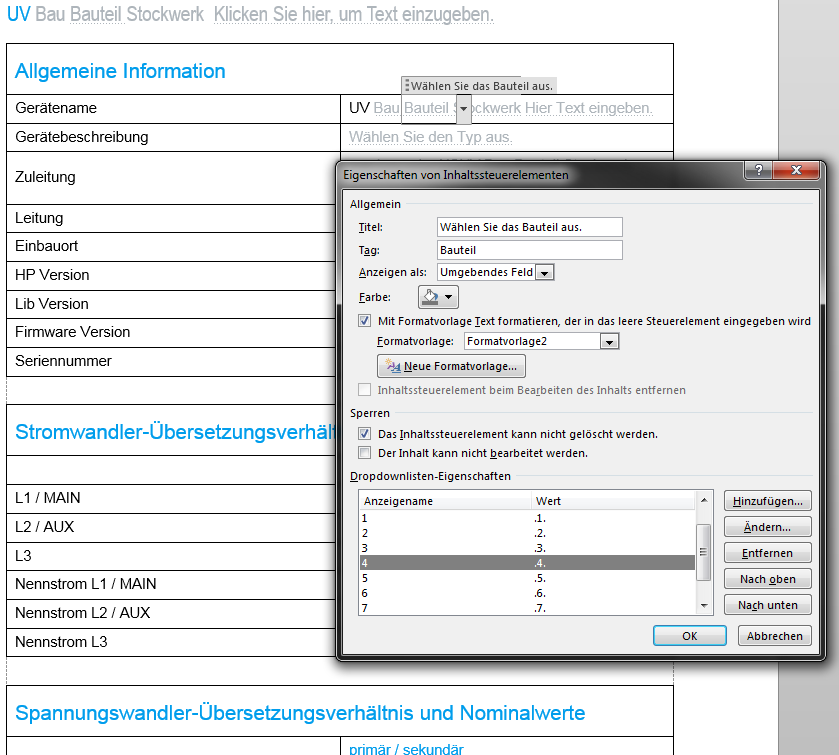This screenshot has height=755, width=839.
Task: Click the Neue Formatvorlage button
Action: (451, 367)
